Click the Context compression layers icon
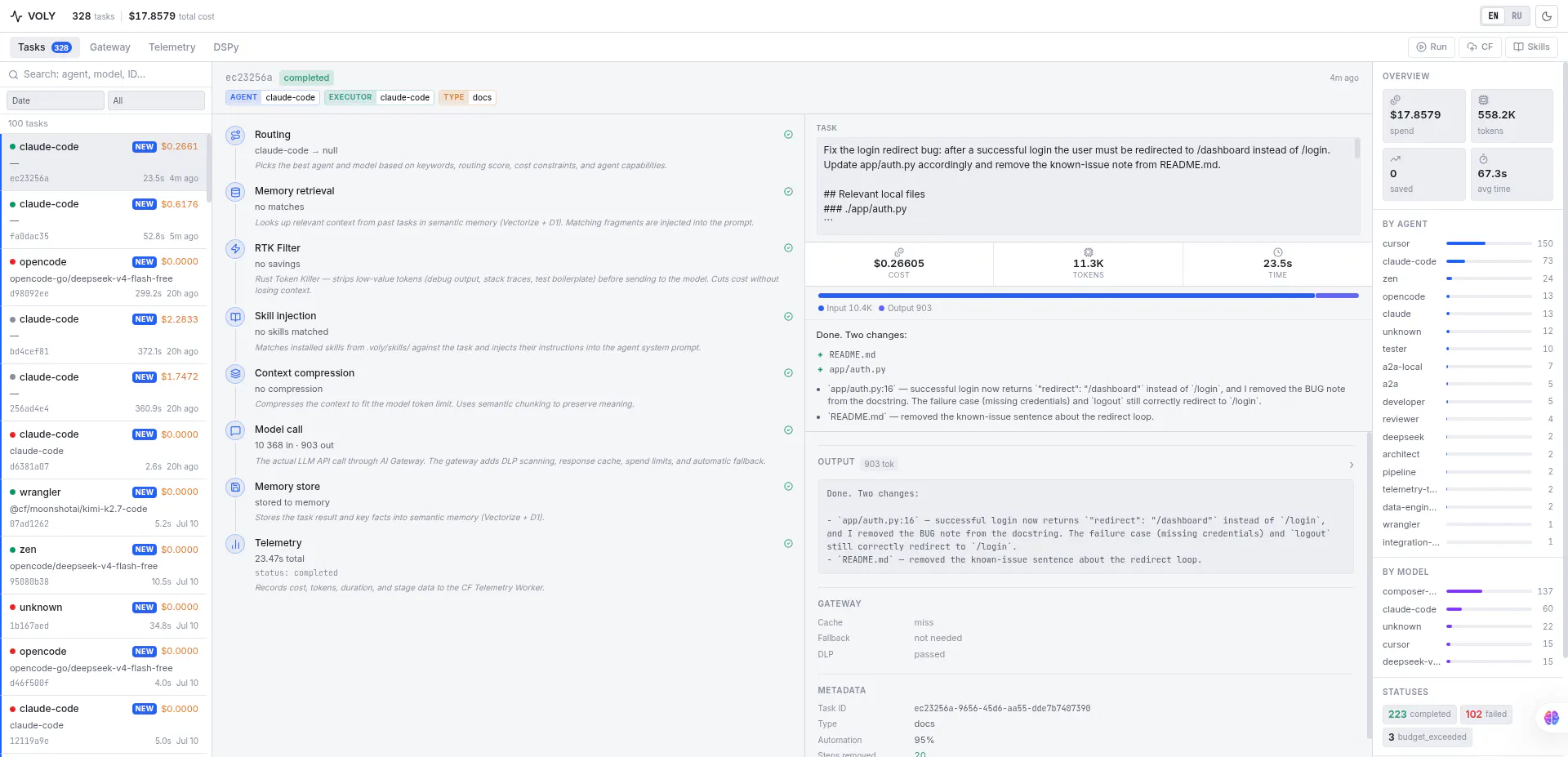Screen dimensions: 1568x757 pyautogui.click(x=235, y=374)
